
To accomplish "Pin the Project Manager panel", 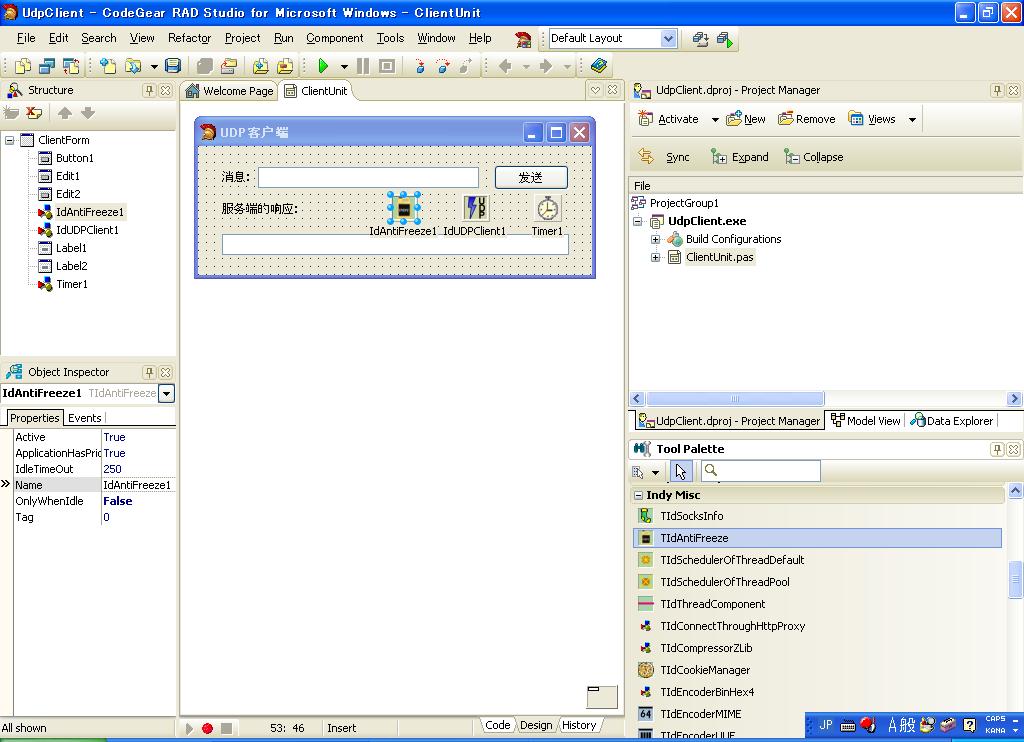I will [997, 90].
